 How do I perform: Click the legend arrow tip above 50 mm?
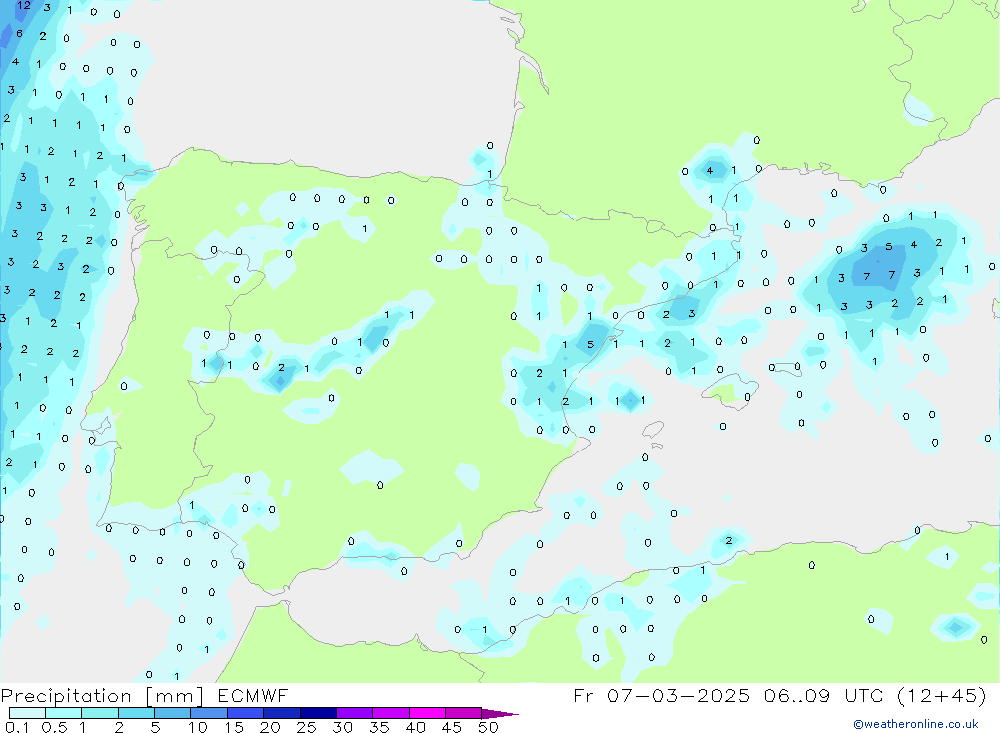click(499, 714)
